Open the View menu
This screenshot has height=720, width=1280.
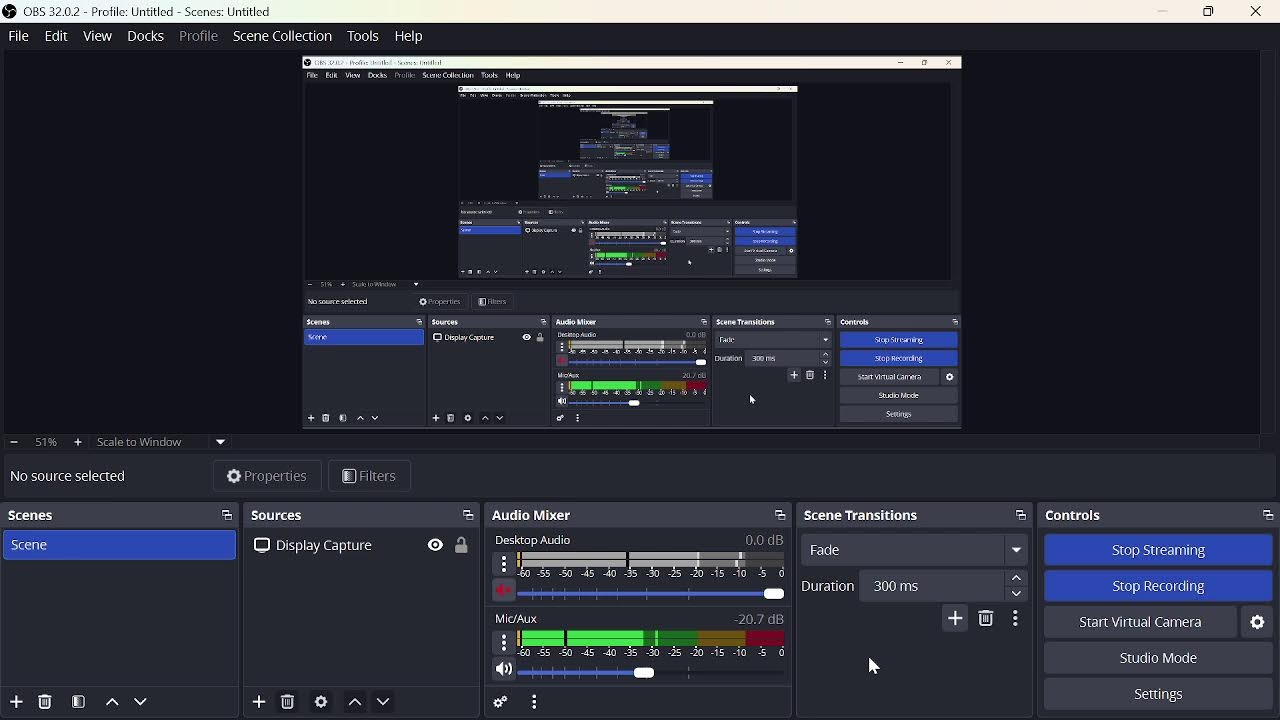(97, 36)
